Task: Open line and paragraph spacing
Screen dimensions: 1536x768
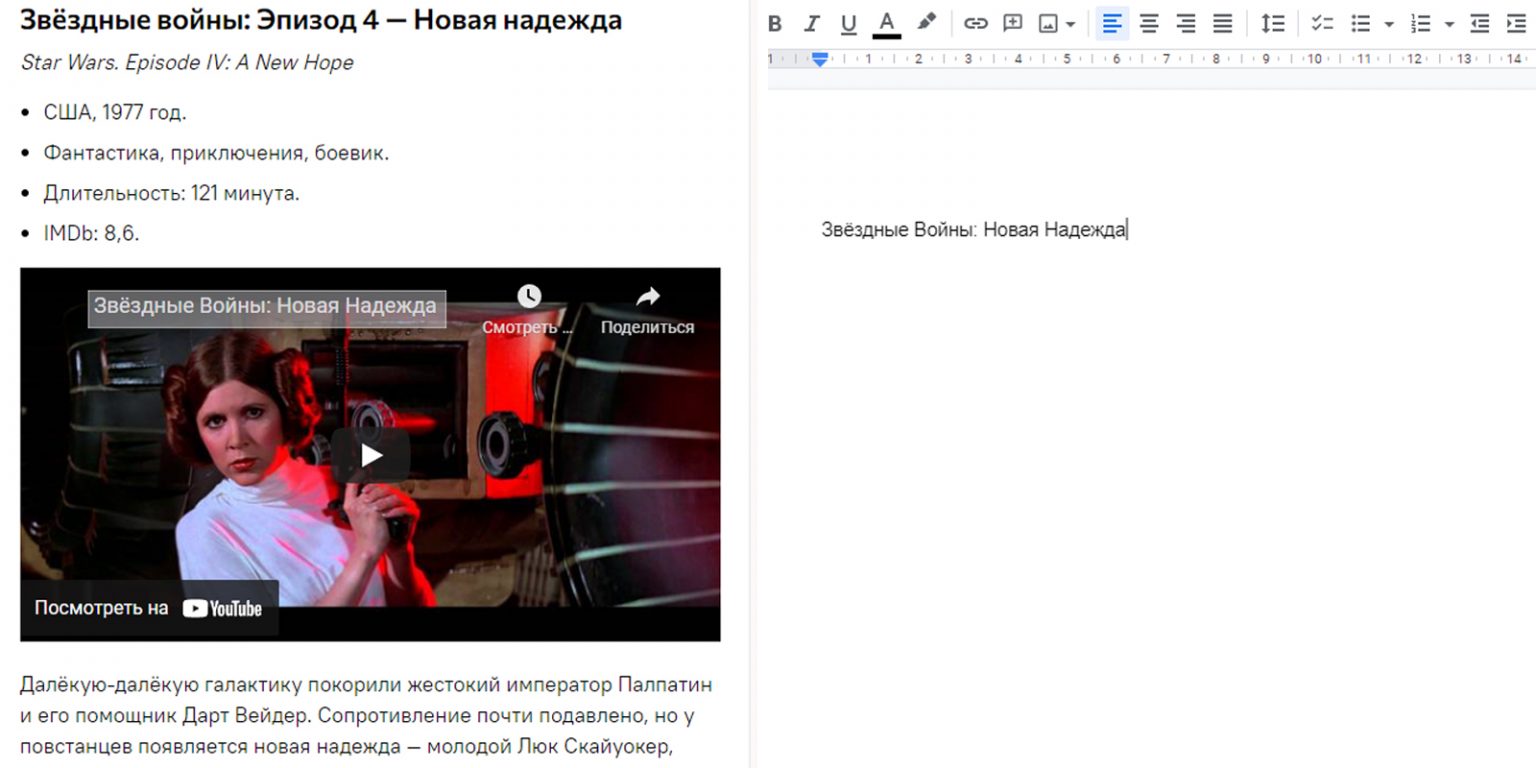Action: [x=1272, y=23]
